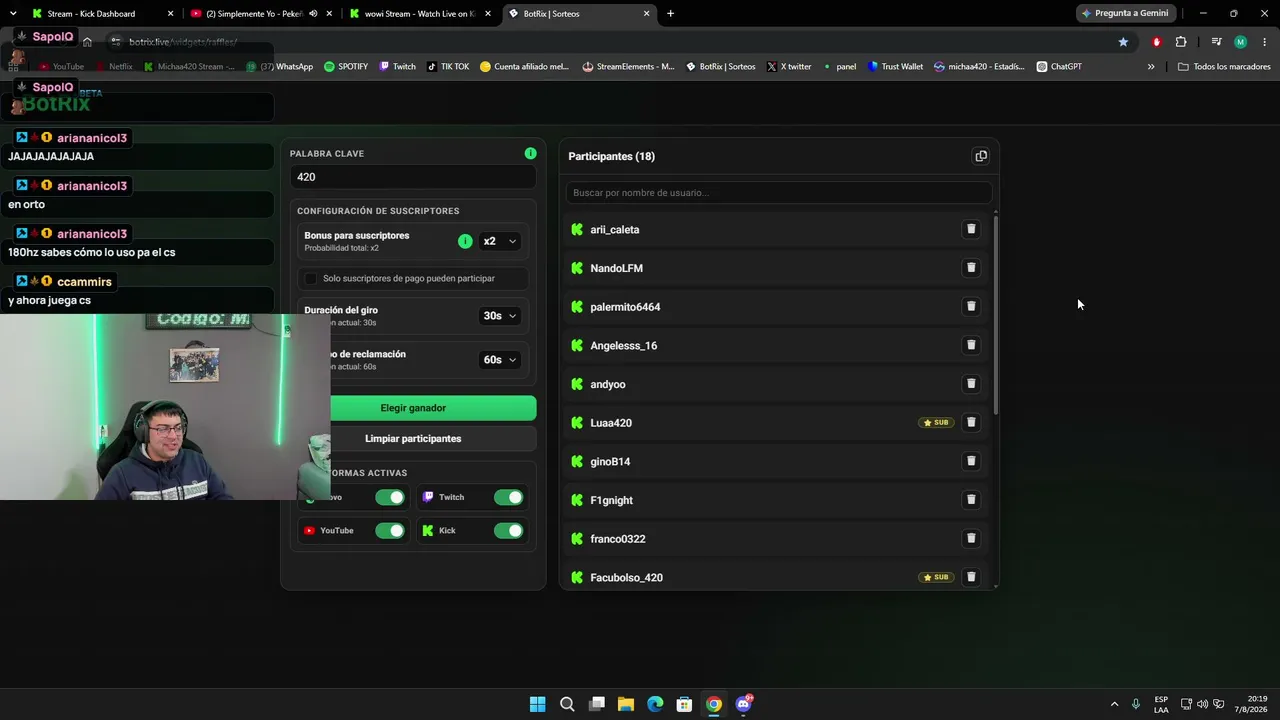Toggle the Kick platform switch

[508, 530]
